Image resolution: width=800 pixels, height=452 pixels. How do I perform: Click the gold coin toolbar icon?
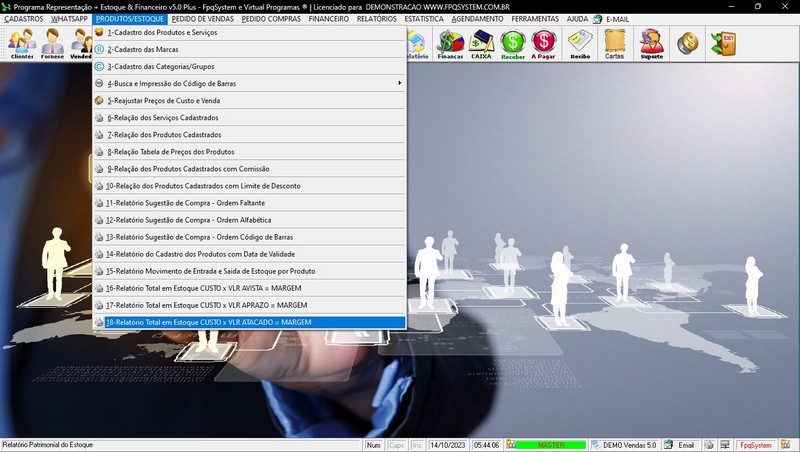[687, 43]
